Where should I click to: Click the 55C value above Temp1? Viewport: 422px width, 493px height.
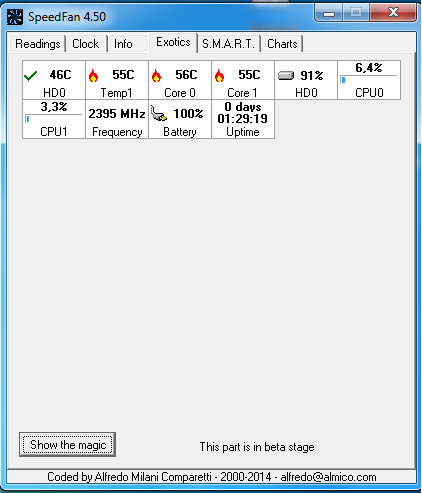(123, 75)
